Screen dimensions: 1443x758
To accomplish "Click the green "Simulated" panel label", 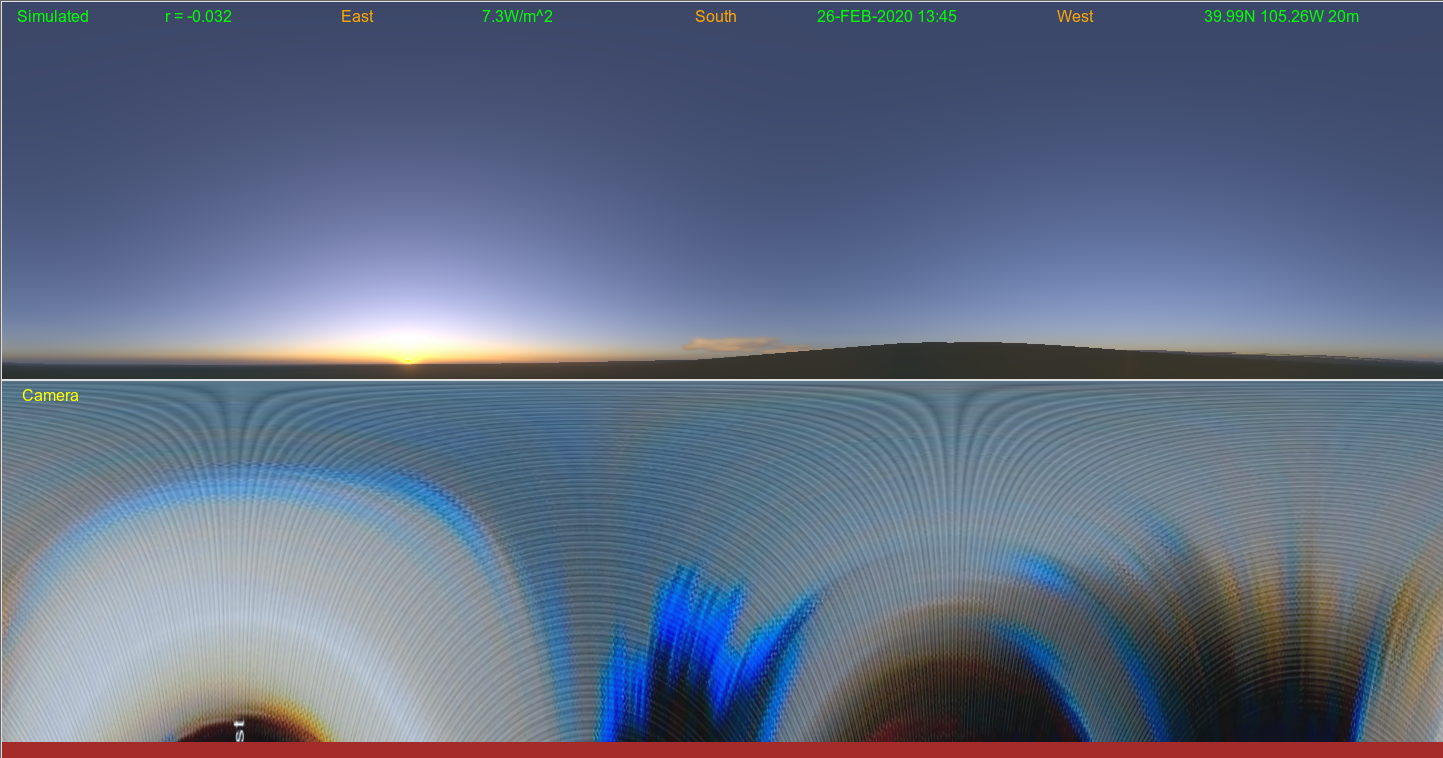I will [x=53, y=17].
